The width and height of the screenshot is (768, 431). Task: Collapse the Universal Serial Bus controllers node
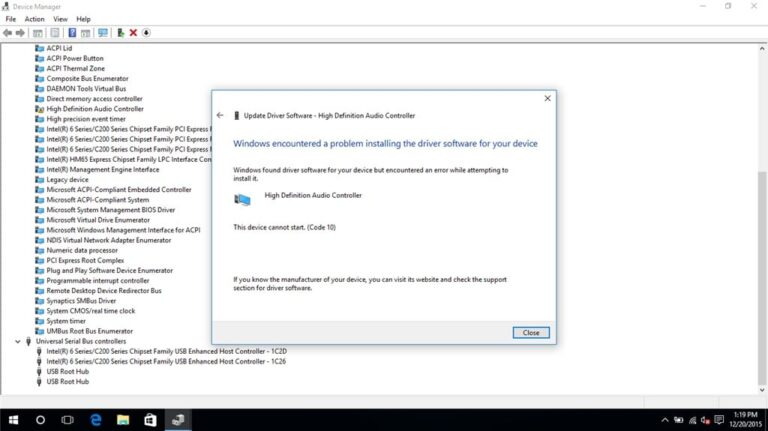coord(18,341)
